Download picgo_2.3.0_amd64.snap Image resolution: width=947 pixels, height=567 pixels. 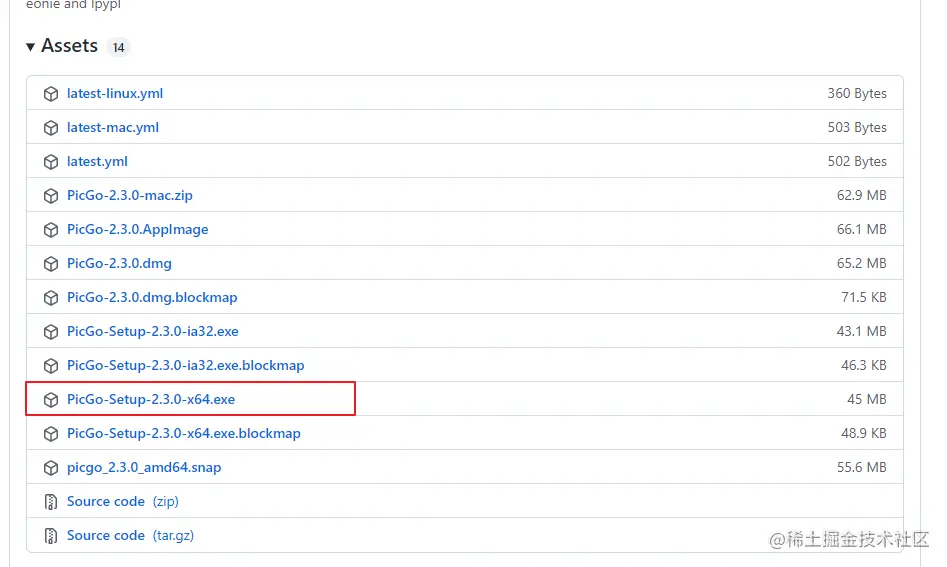(144, 467)
